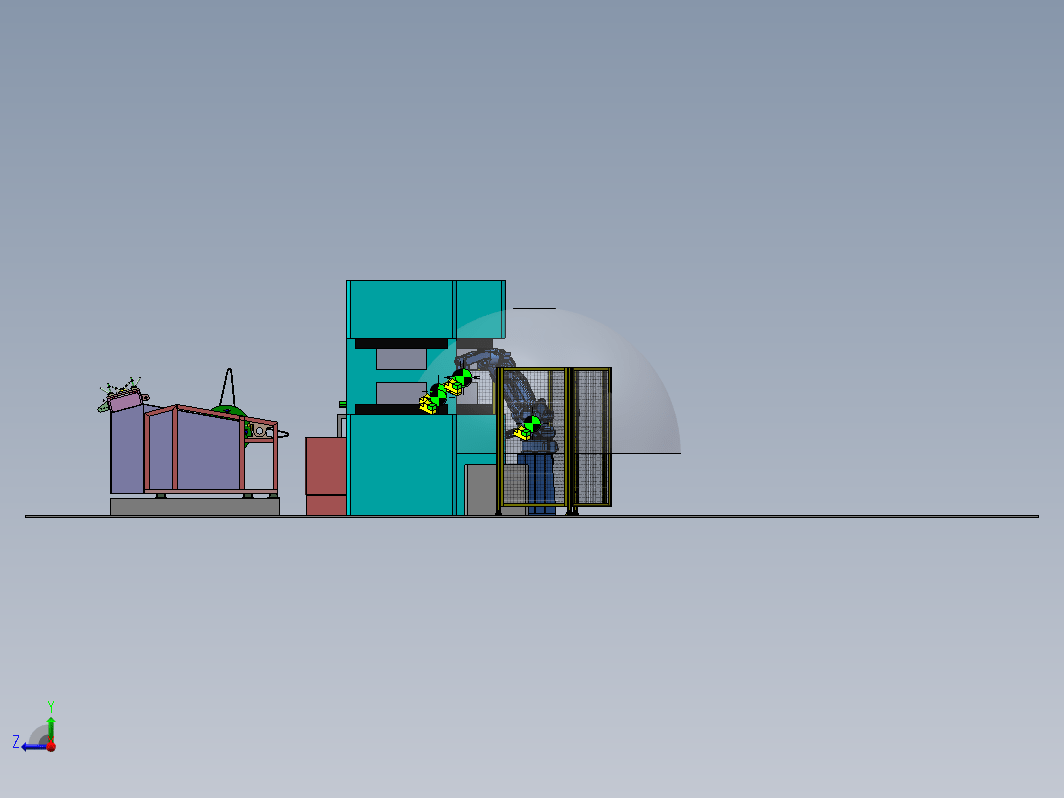Select the black lifting sling above the green reel

click(228, 387)
